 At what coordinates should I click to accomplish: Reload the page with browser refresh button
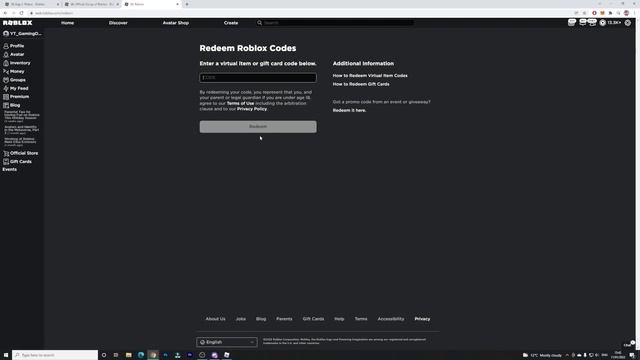[21, 13]
